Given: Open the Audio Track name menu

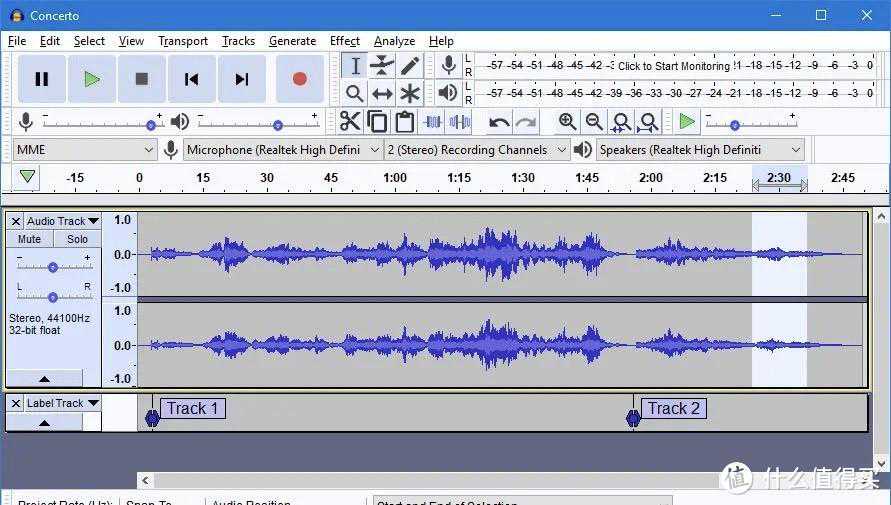Looking at the screenshot, I should pyautogui.click(x=63, y=221).
